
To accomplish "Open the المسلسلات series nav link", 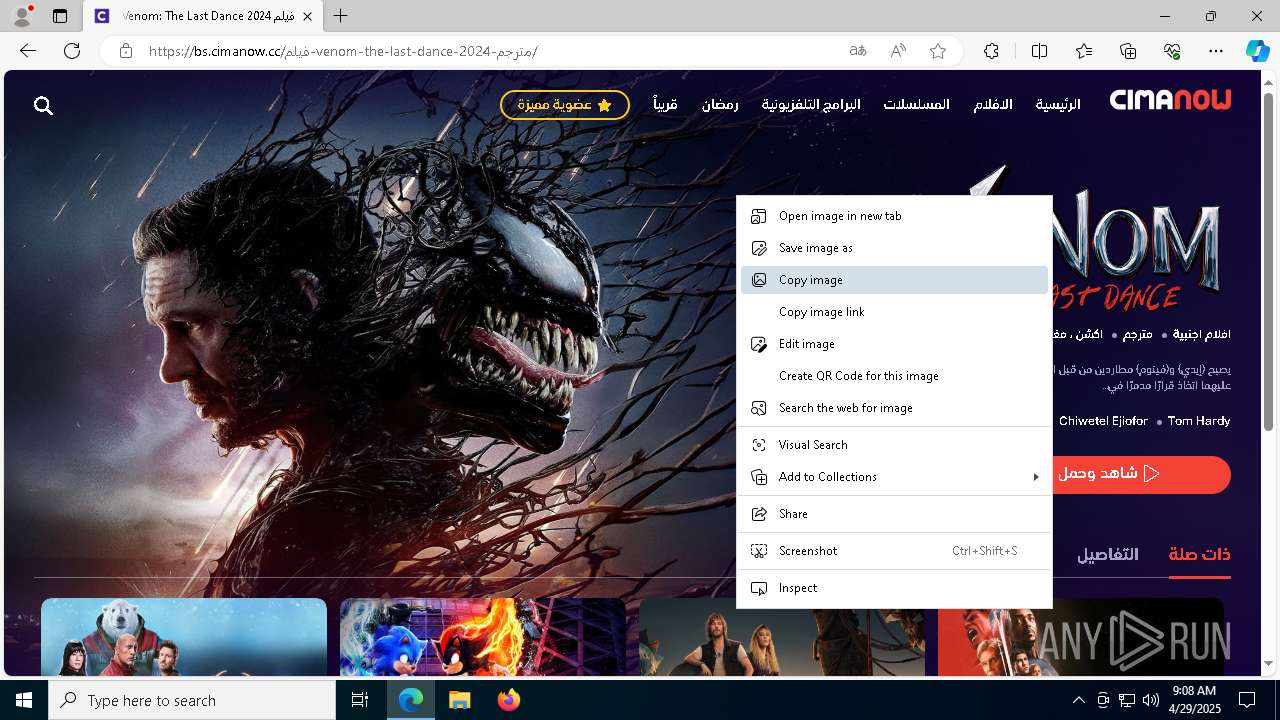I will pyautogui.click(x=916, y=104).
